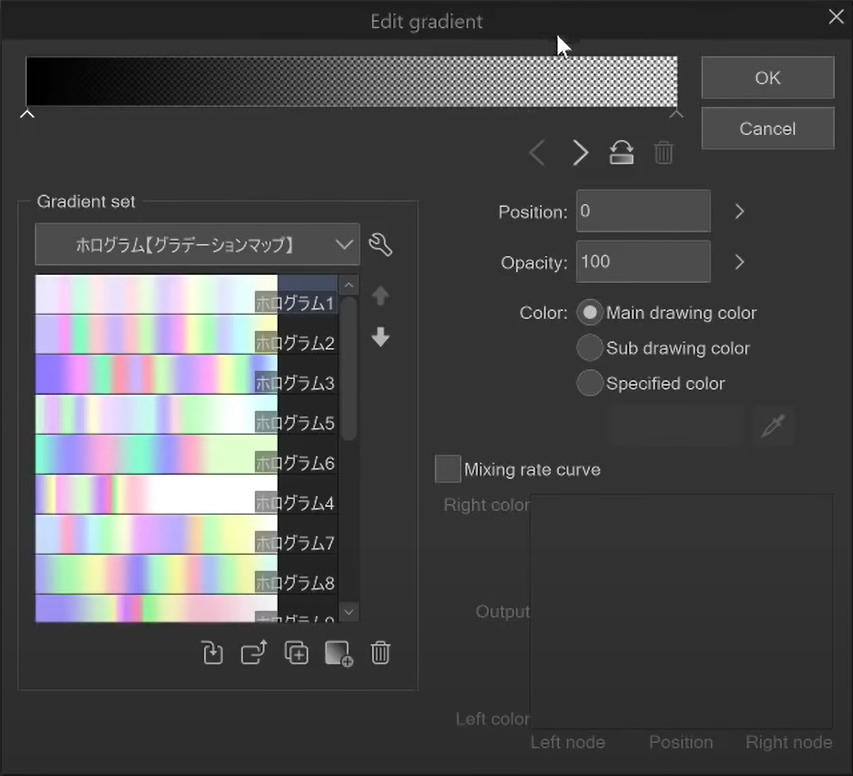
Task: Click the delete gradient trash icon
Action: [380, 653]
